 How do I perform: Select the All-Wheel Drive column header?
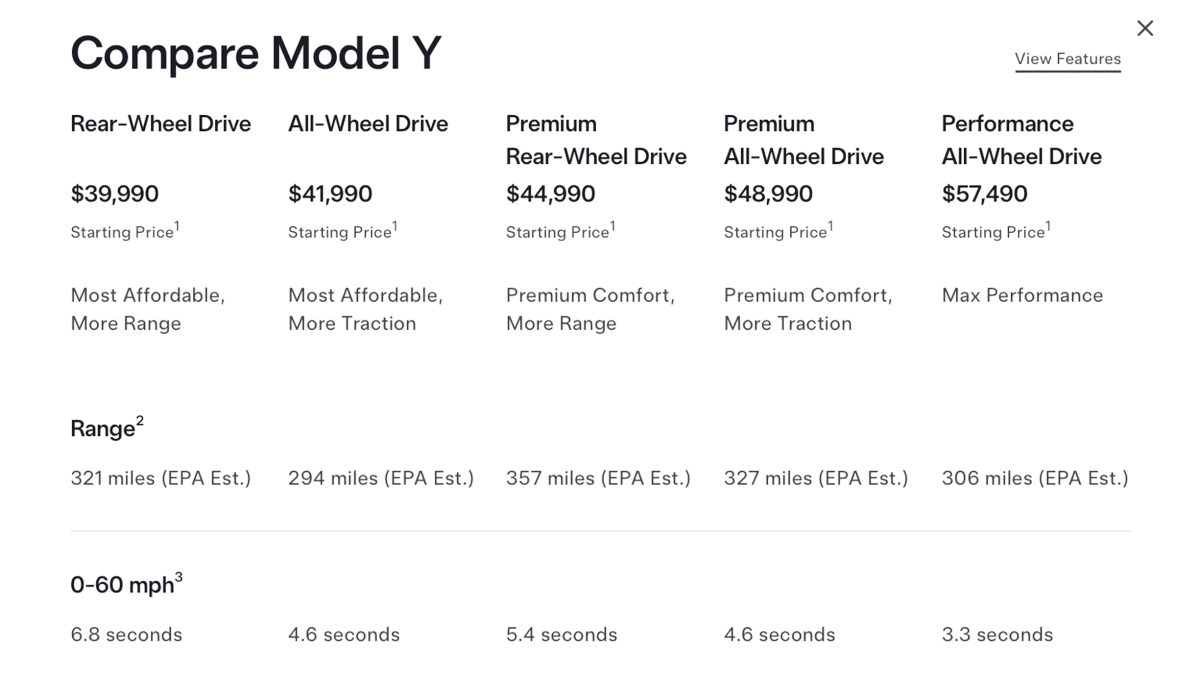[367, 123]
